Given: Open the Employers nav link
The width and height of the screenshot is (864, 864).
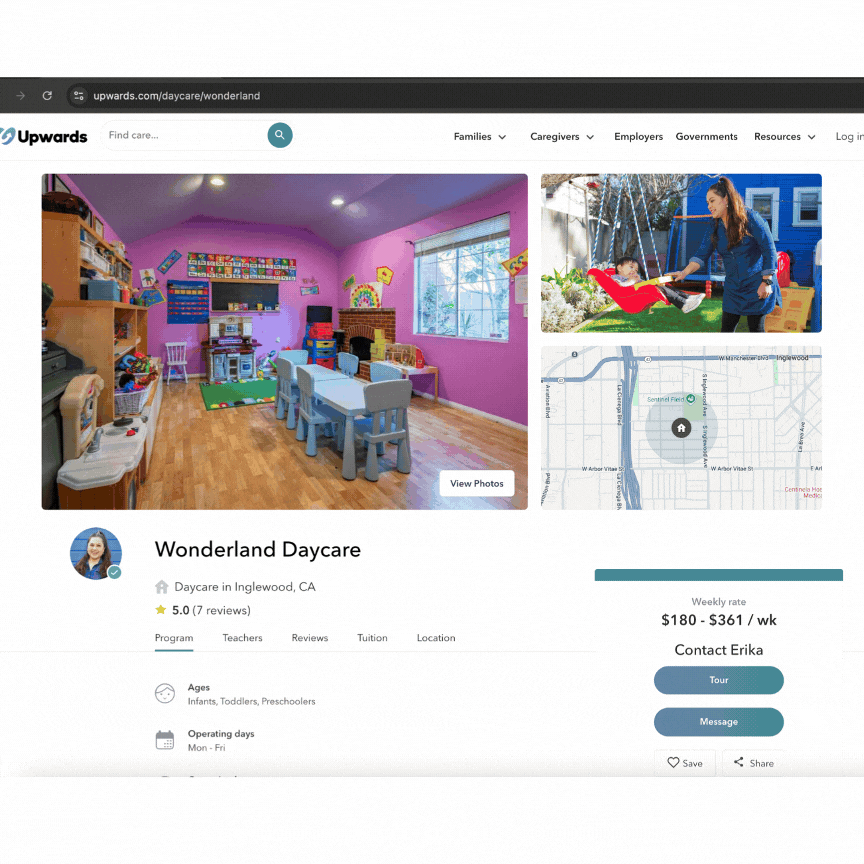Looking at the screenshot, I should click(638, 136).
